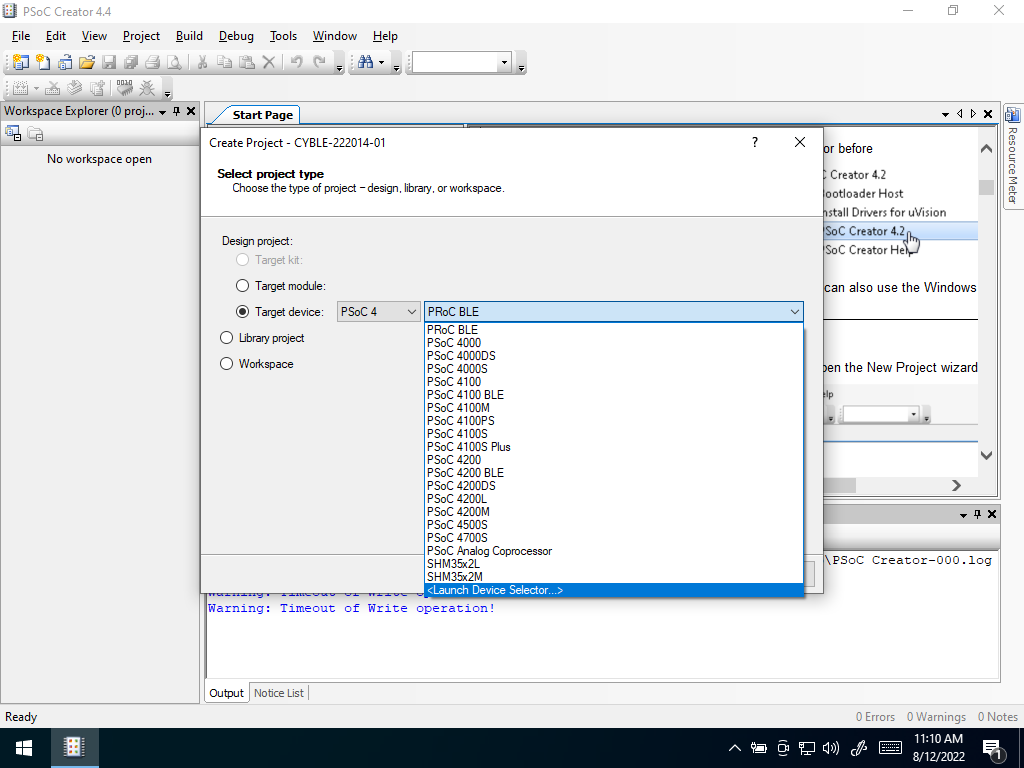Image resolution: width=1024 pixels, height=768 pixels.
Task: Open the PSoC 4 family dropdown
Action: click(378, 312)
